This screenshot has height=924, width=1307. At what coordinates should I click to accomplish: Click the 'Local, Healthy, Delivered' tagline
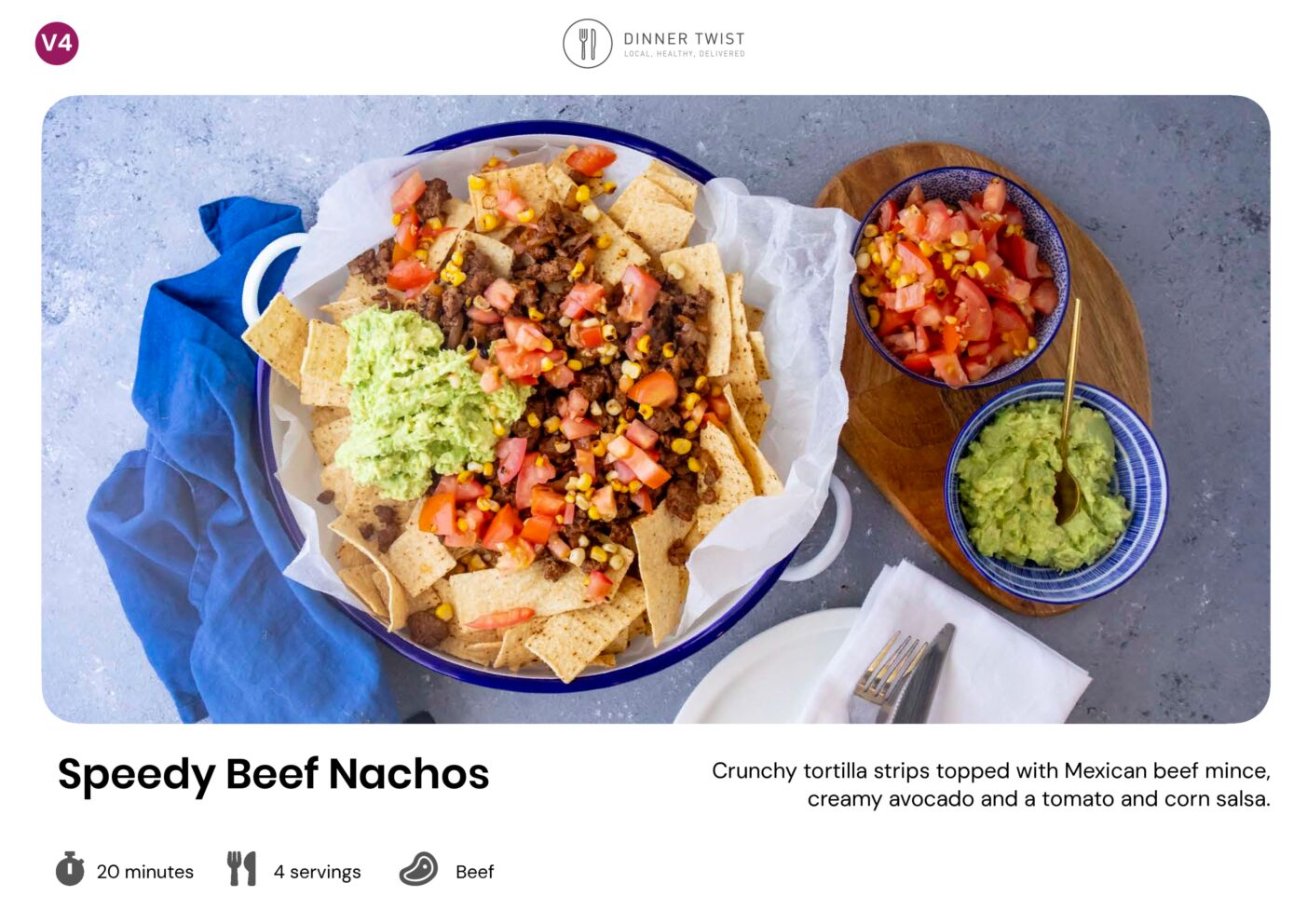684,54
